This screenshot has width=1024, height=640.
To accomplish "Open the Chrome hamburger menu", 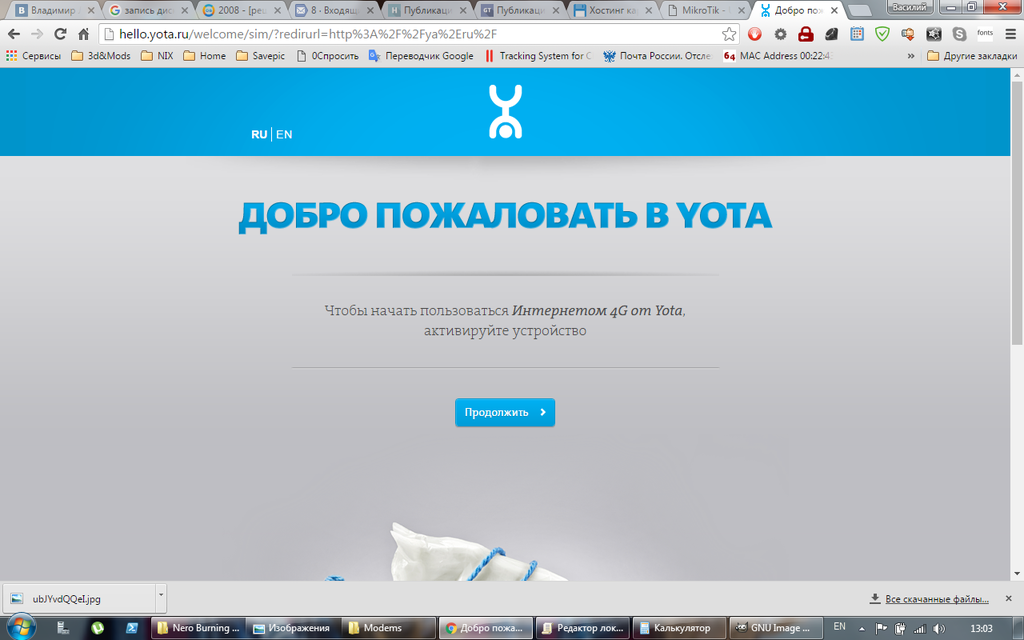I will click(x=1010, y=35).
